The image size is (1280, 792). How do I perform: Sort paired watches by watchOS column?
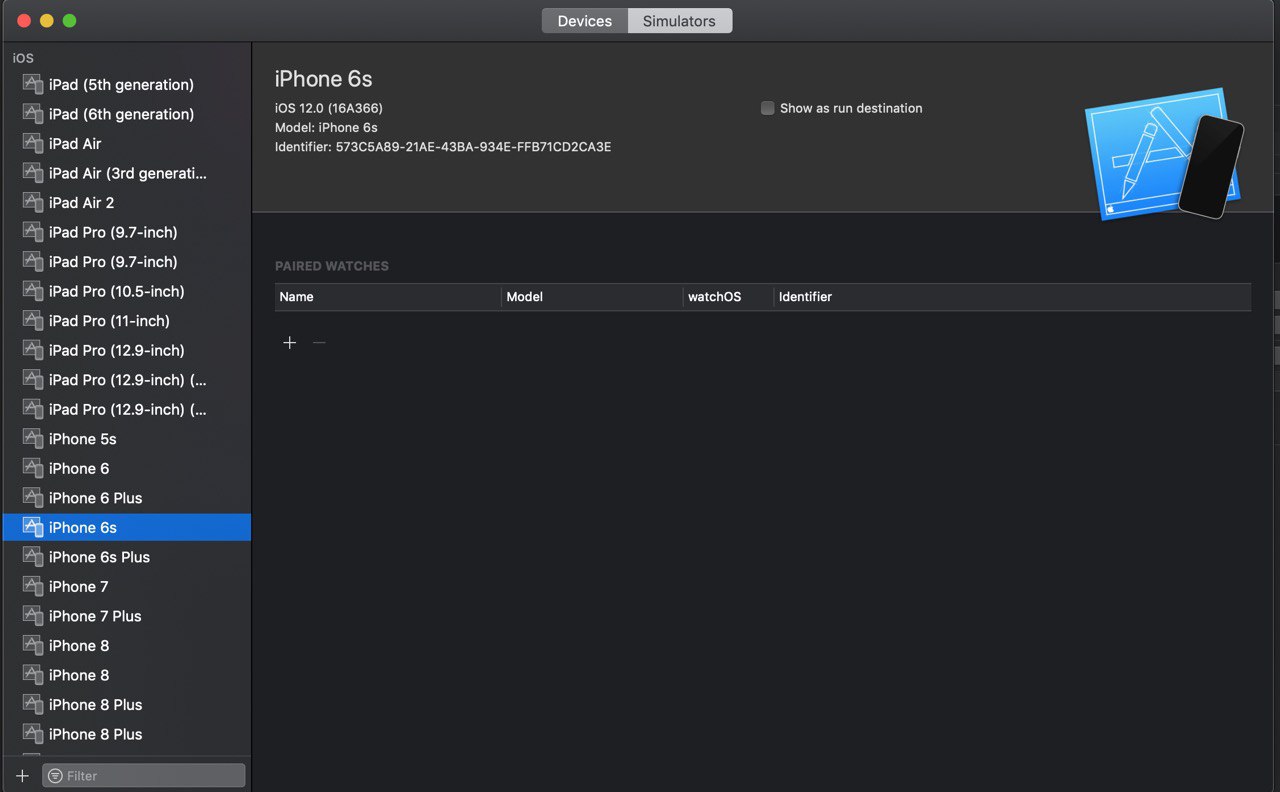(x=728, y=297)
